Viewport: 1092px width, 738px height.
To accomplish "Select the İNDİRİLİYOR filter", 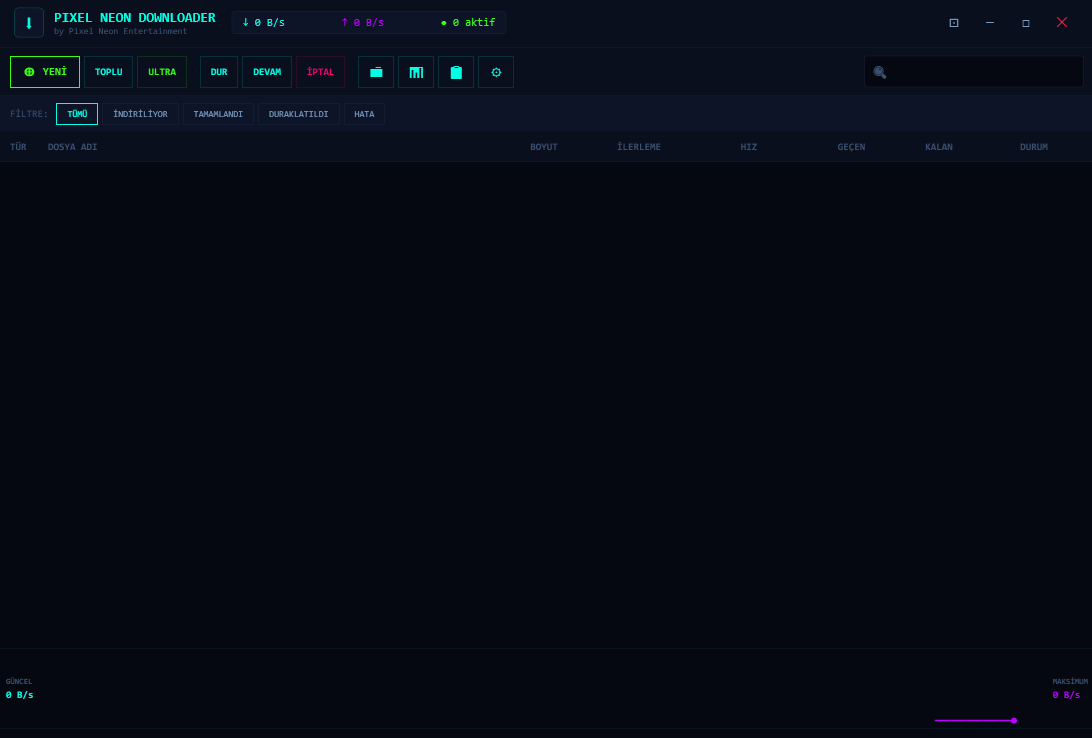I will (x=141, y=114).
